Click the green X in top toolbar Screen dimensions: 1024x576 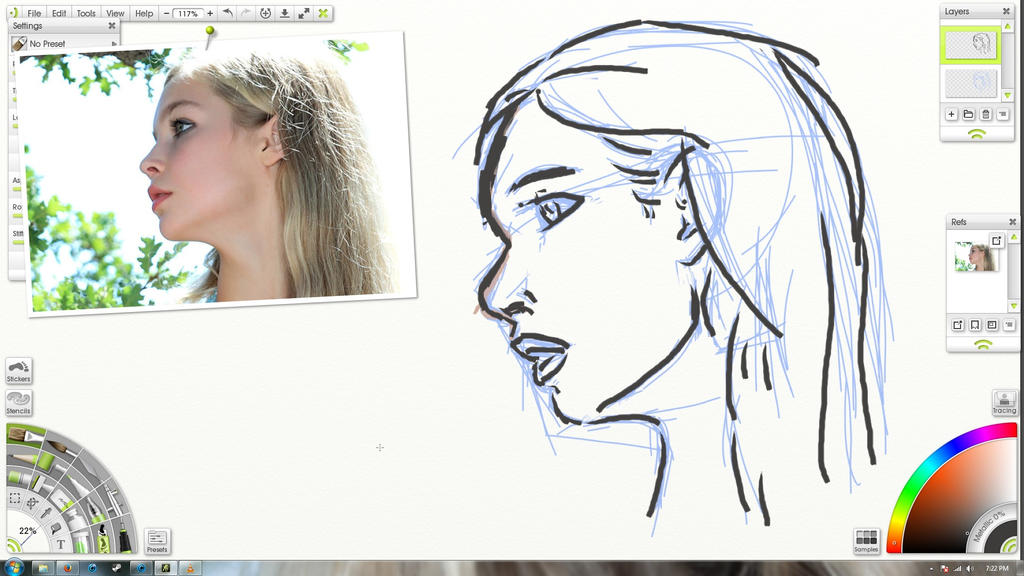(323, 13)
